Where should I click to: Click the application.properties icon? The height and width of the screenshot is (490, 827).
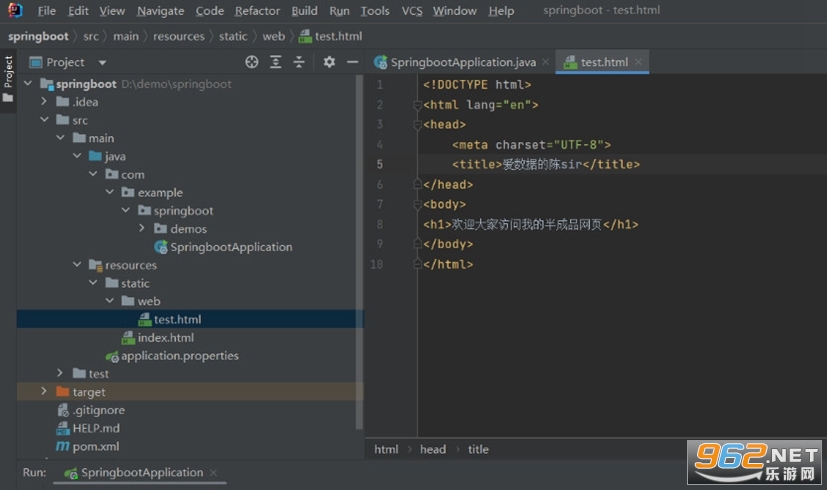(112, 357)
